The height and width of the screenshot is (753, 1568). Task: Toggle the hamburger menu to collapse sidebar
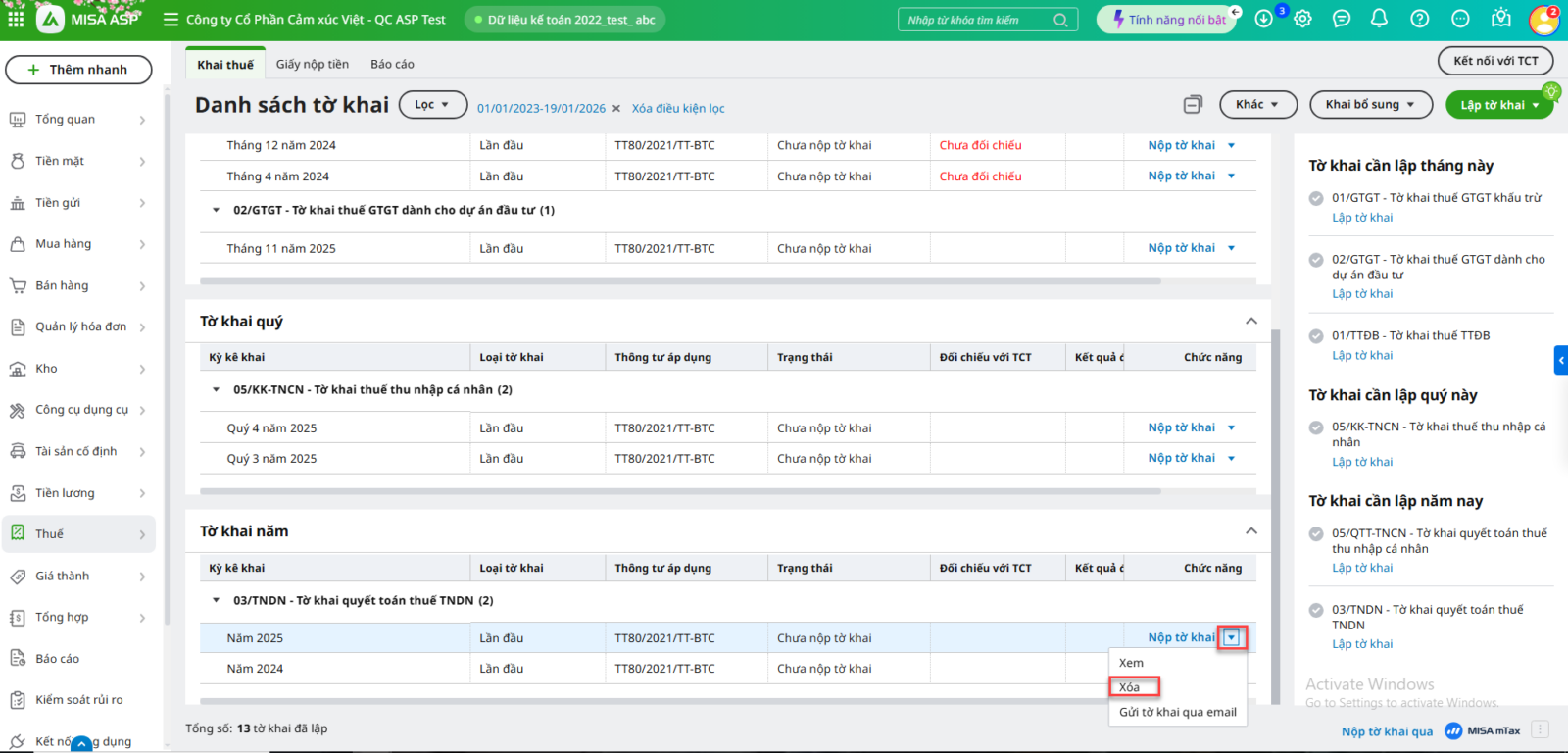pyautogui.click(x=171, y=20)
